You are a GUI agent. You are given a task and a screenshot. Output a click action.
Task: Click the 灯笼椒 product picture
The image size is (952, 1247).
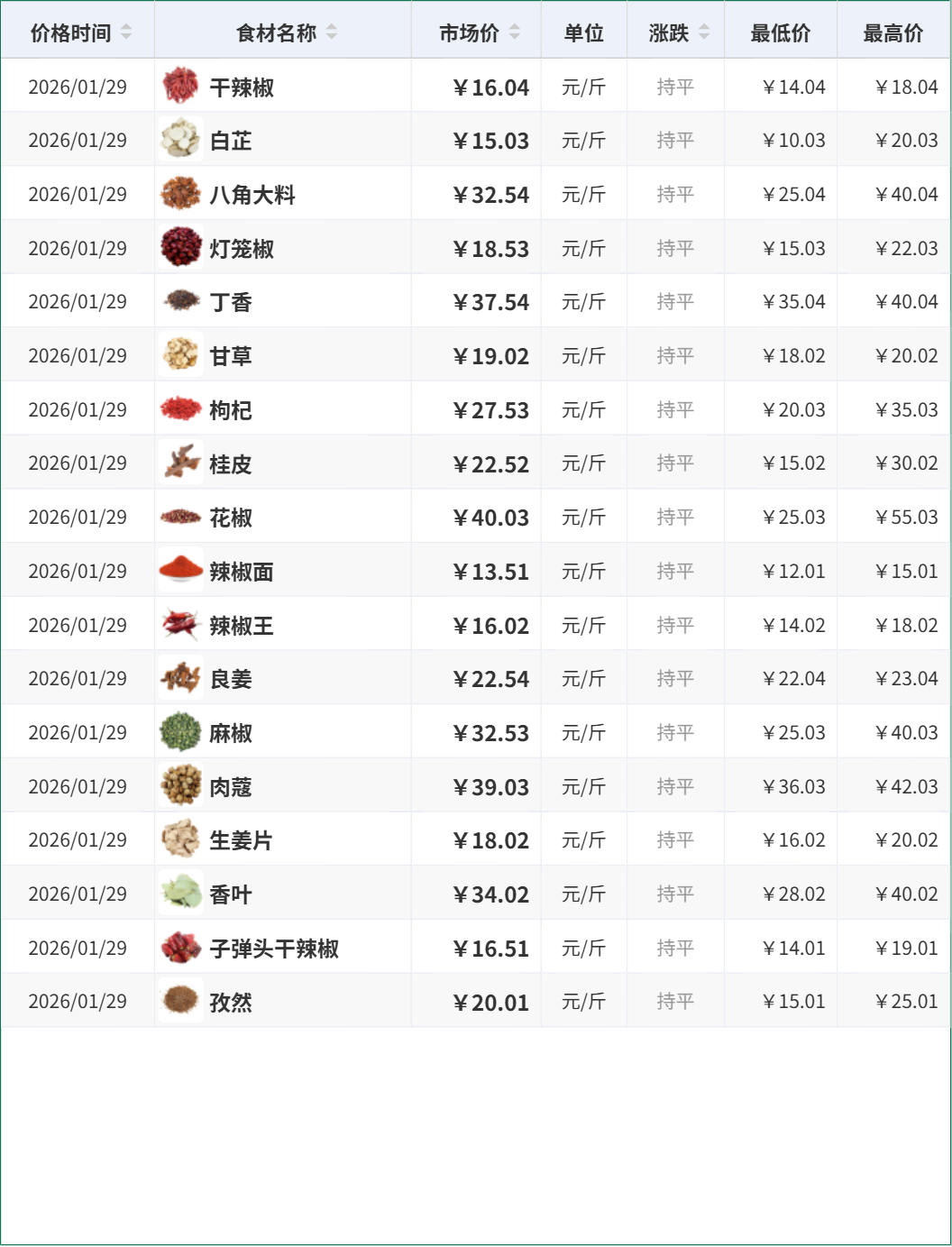pyautogui.click(x=180, y=248)
